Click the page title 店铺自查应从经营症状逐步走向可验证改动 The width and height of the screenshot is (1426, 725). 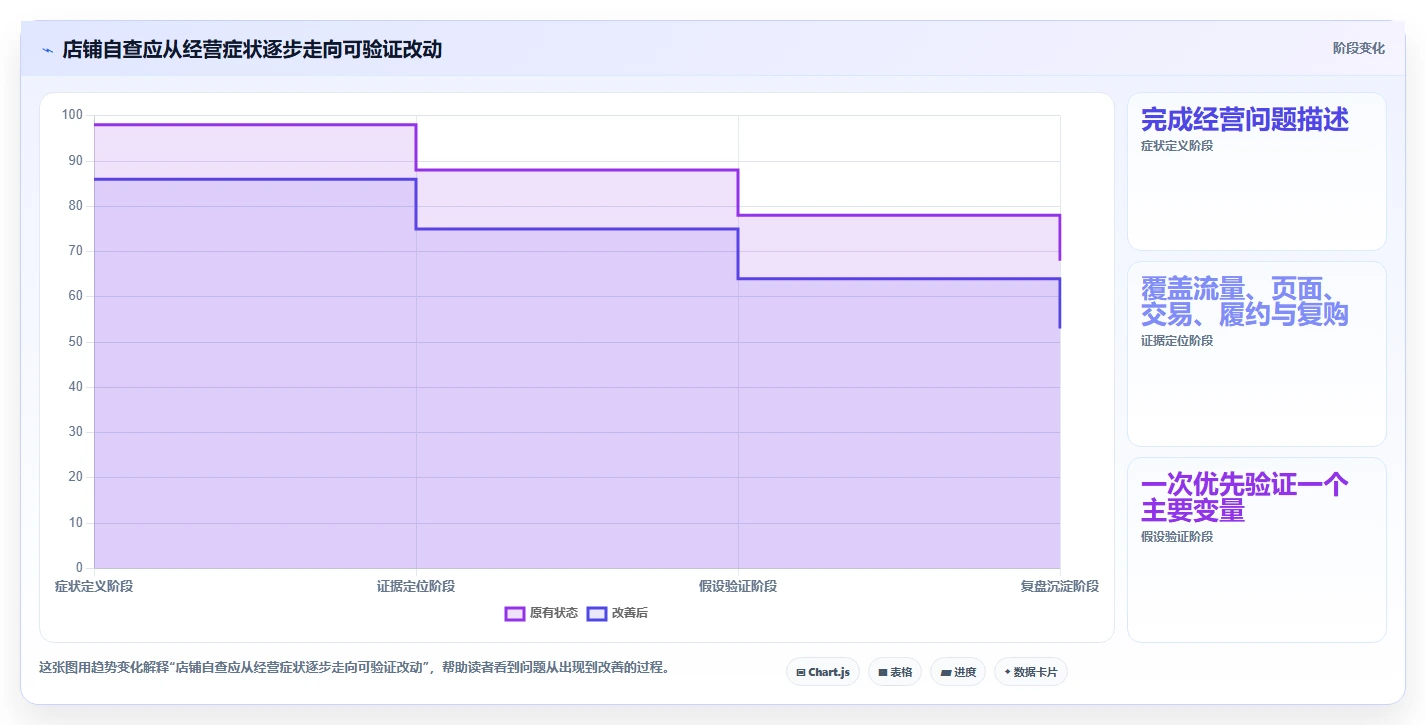tap(252, 49)
